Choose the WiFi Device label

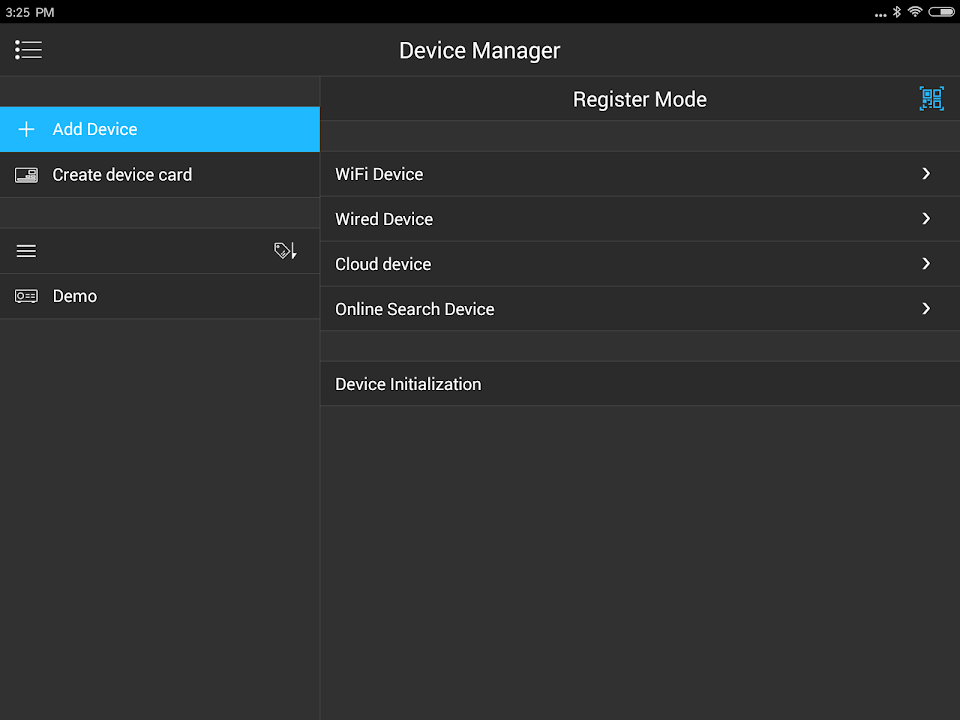(379, 174)
